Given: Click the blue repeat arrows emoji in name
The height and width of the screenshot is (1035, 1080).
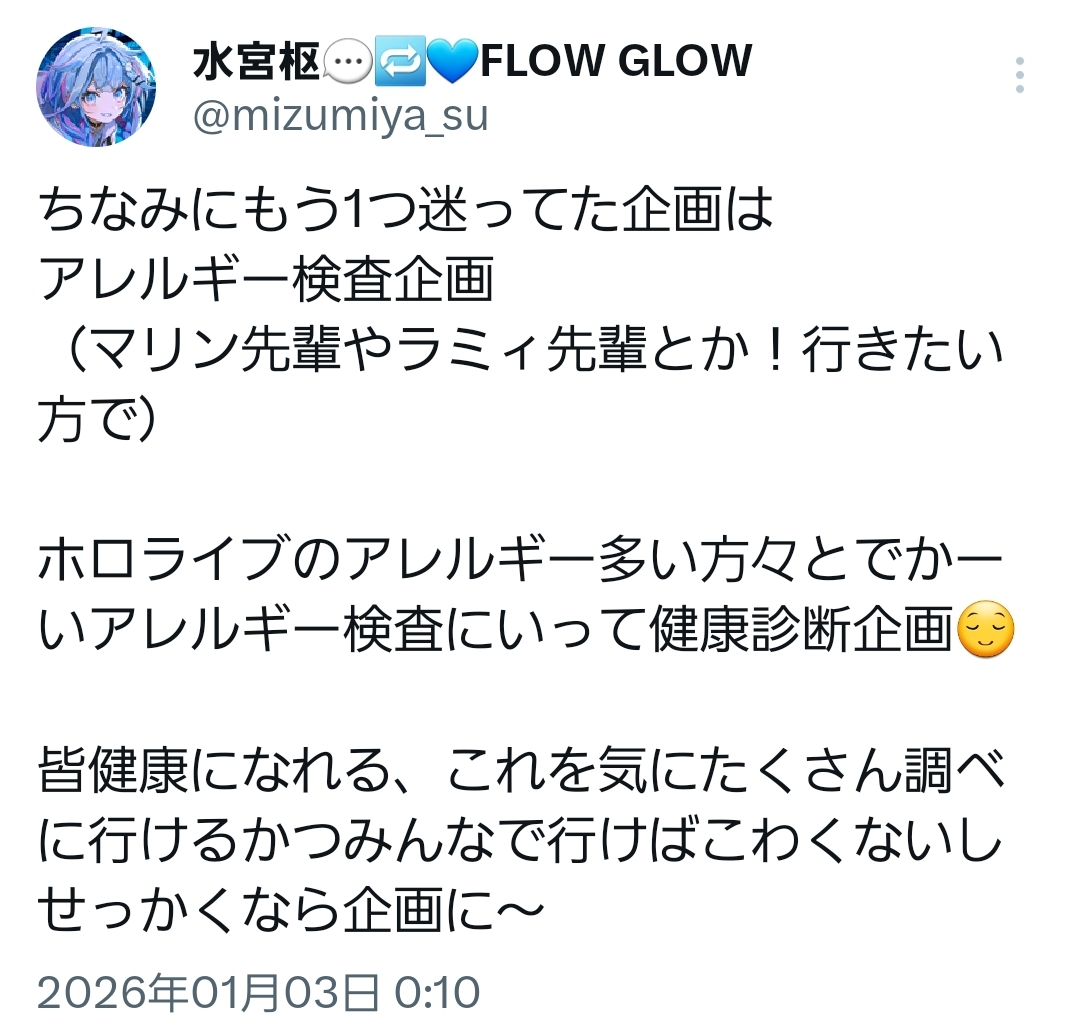Looking at the screenshot, I should point(399,61).
